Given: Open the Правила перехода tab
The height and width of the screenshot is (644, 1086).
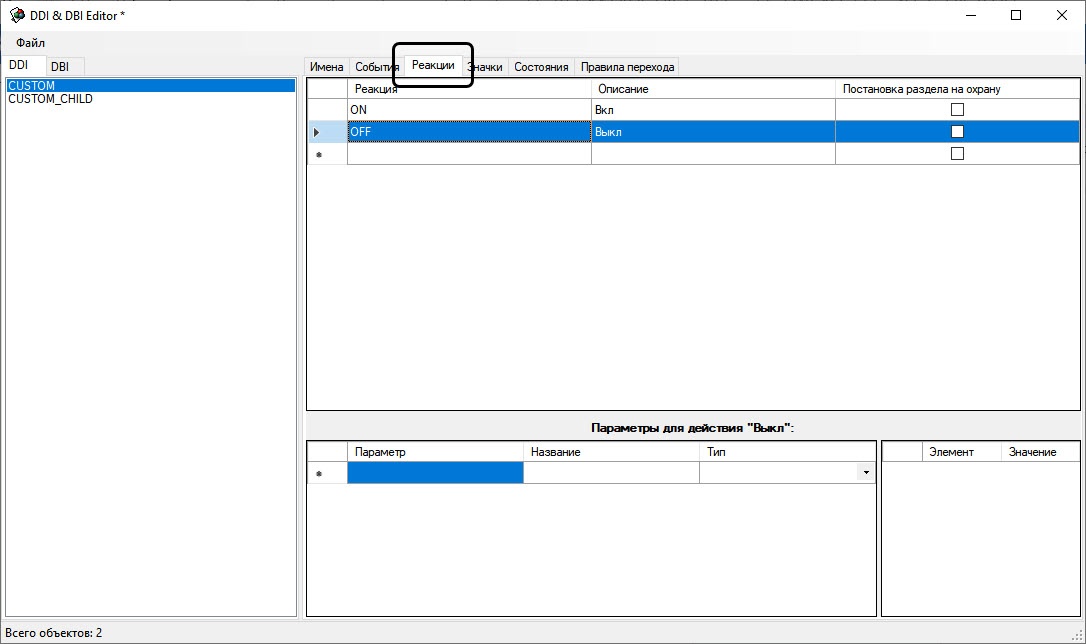Looking at the screenshot, I should coord(627,67).
